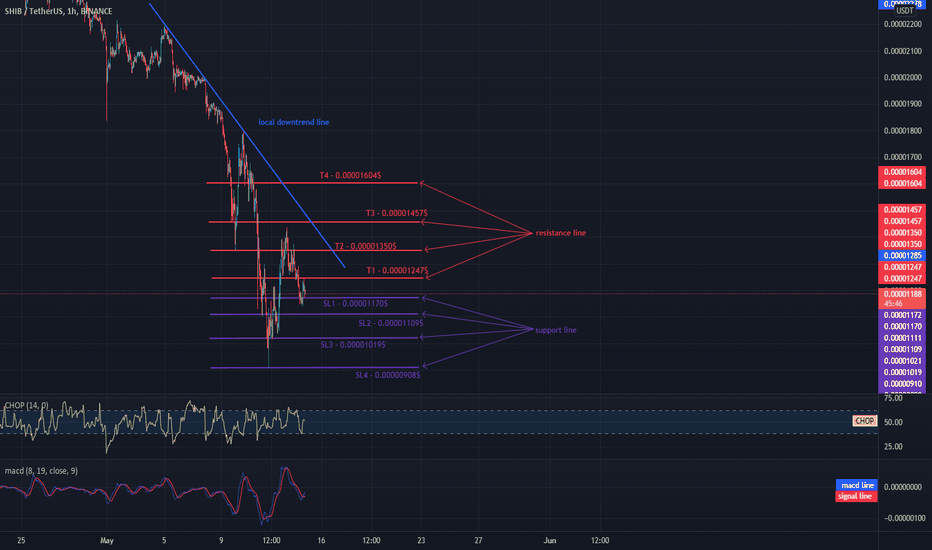Open the USDT currency label on price axis
The height and width of the screenshot is (550, 932).
[905, 11]
